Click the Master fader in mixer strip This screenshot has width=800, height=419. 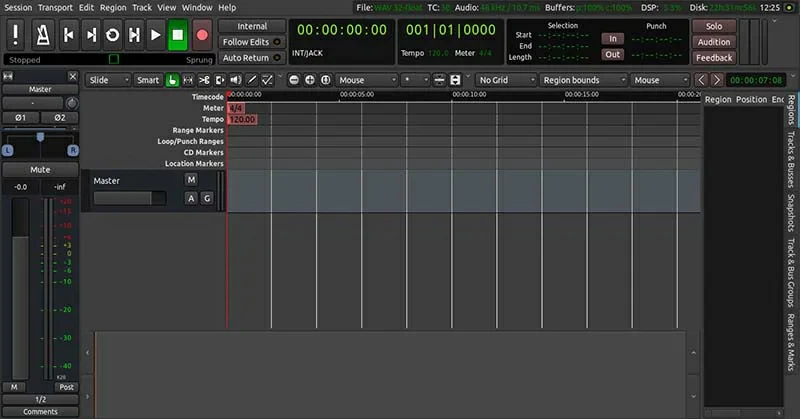[x=20, y=288]
